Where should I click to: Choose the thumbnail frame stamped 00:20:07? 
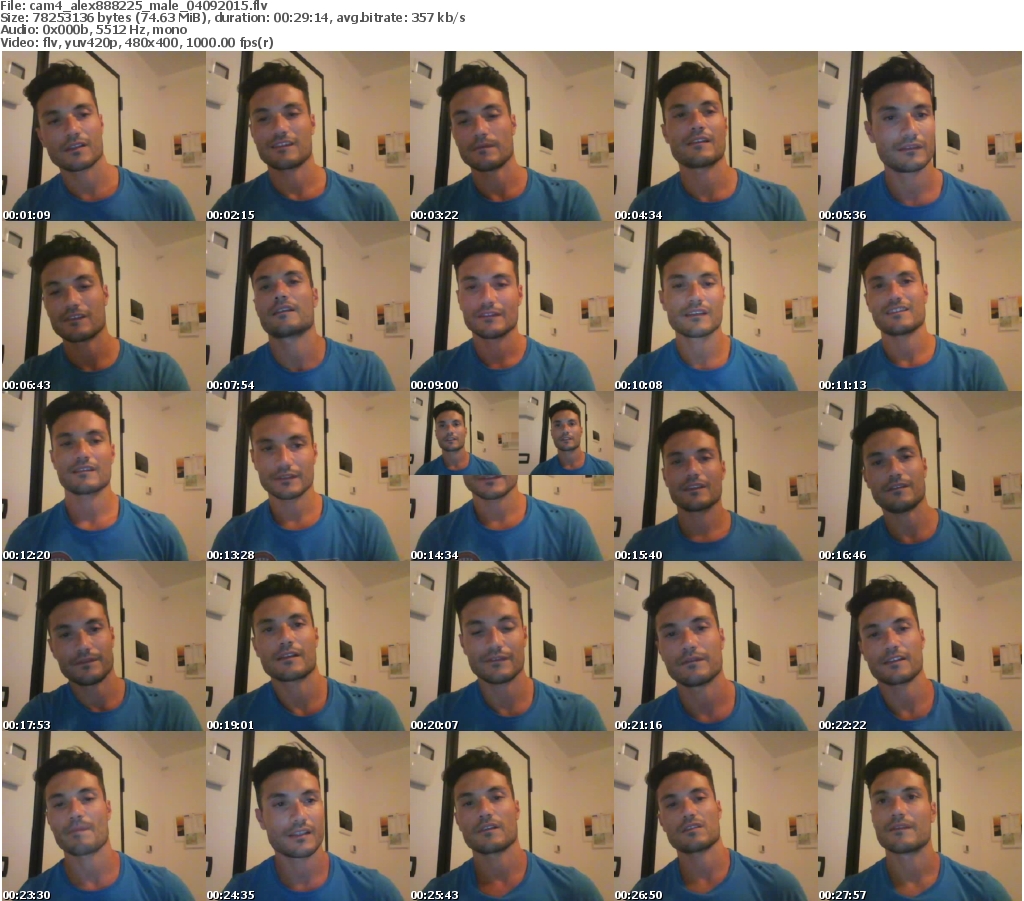pos(511,646)
